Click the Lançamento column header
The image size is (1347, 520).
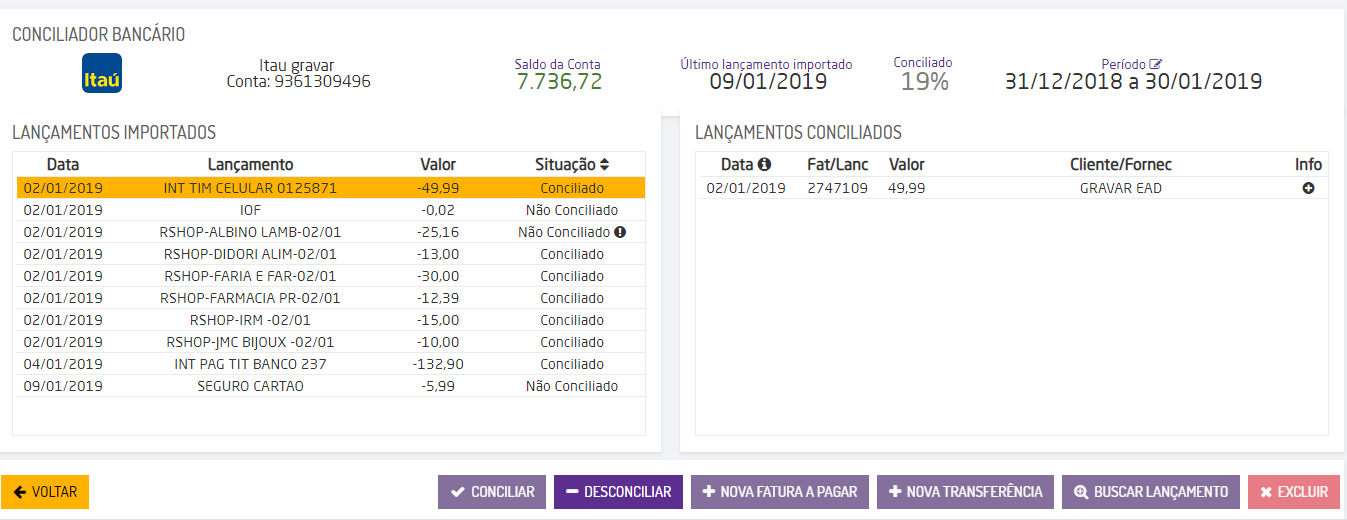pos(250,165)
